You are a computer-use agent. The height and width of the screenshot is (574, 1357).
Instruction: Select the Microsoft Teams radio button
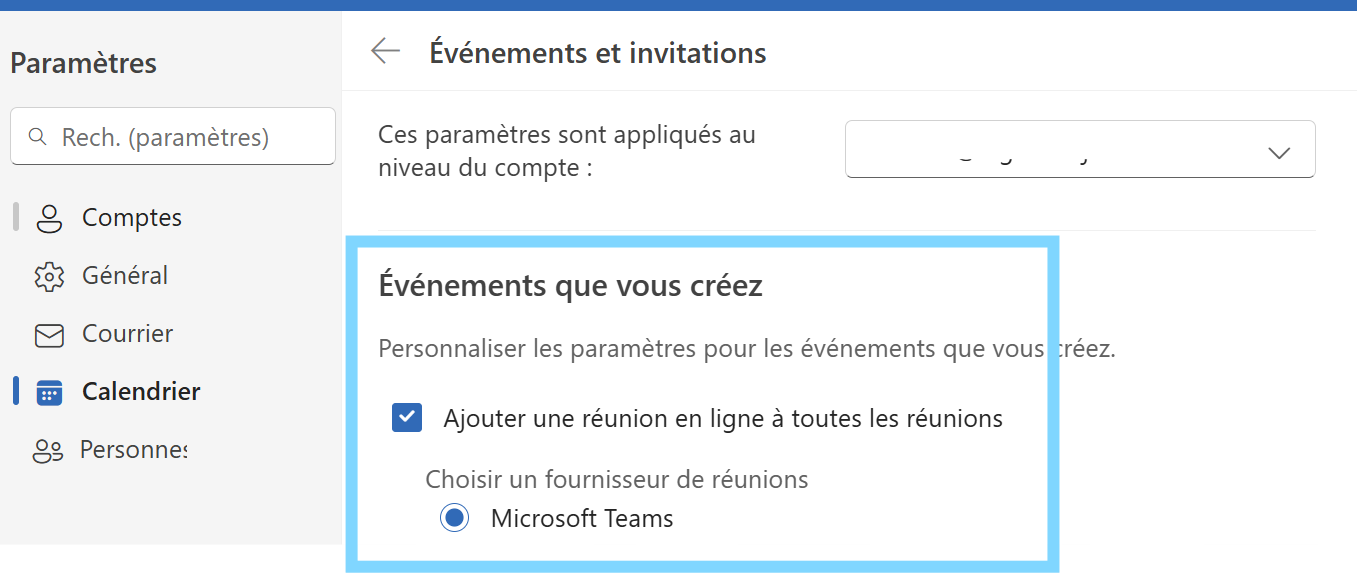(455, 518)
